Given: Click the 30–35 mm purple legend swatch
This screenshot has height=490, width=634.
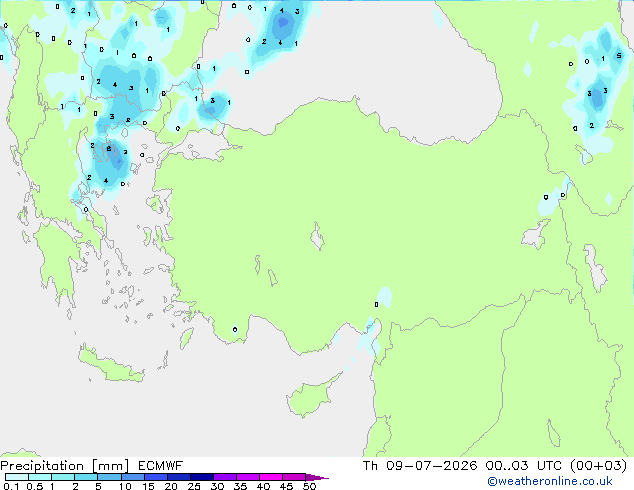Looking at the screenshot, I should click(x=224, y=477).
